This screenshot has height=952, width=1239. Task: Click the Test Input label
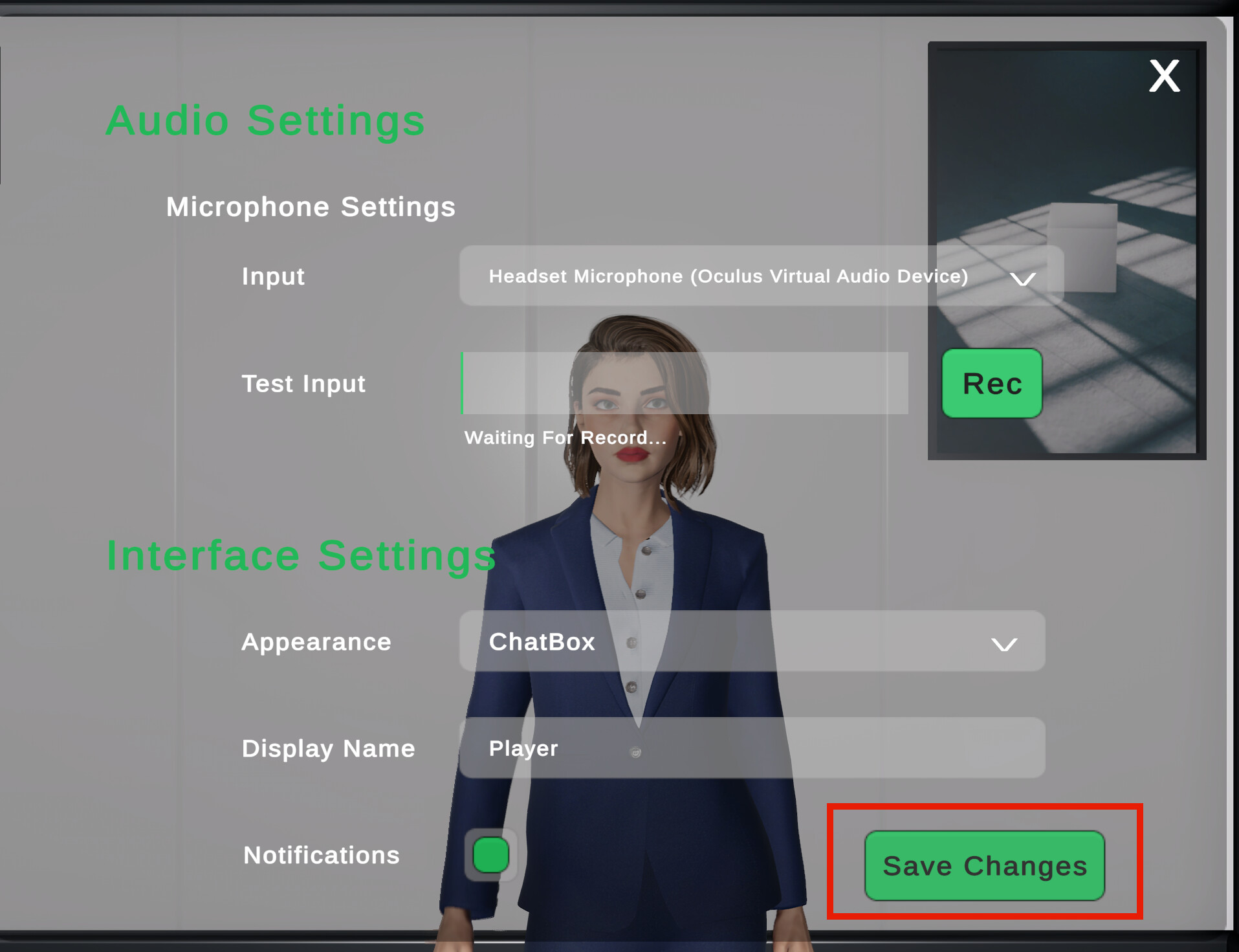[x=303, y=384]
